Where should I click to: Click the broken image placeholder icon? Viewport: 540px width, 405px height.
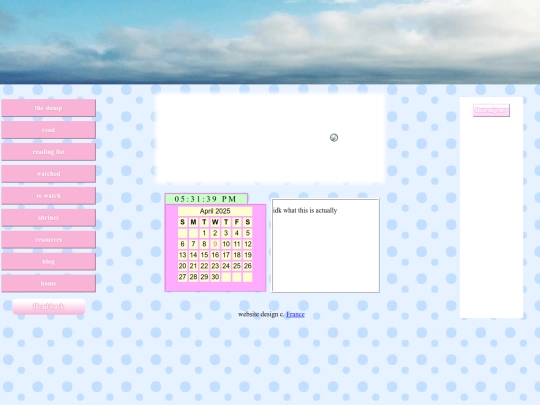point(334,137)
